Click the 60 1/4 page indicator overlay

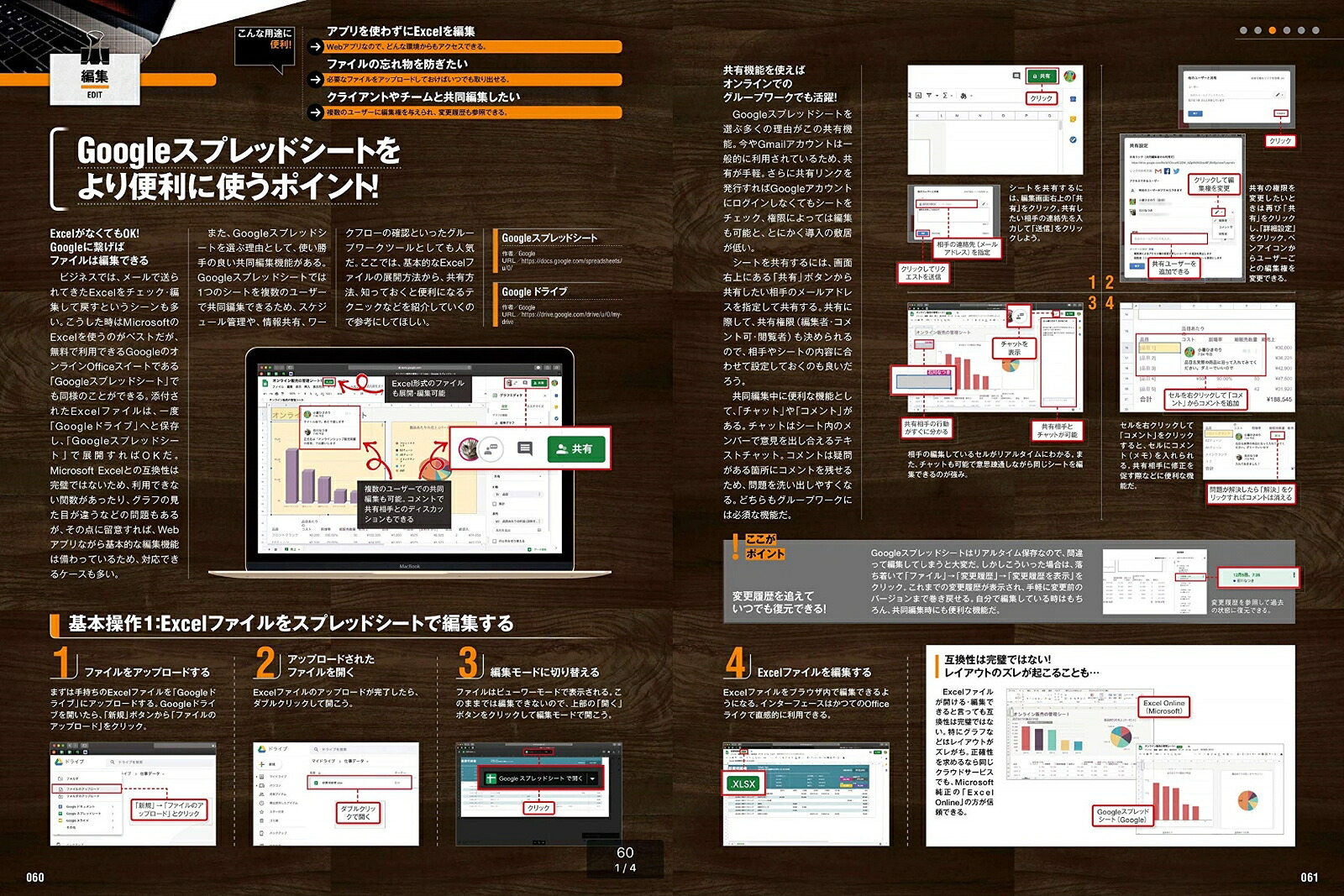coord(625,858)
